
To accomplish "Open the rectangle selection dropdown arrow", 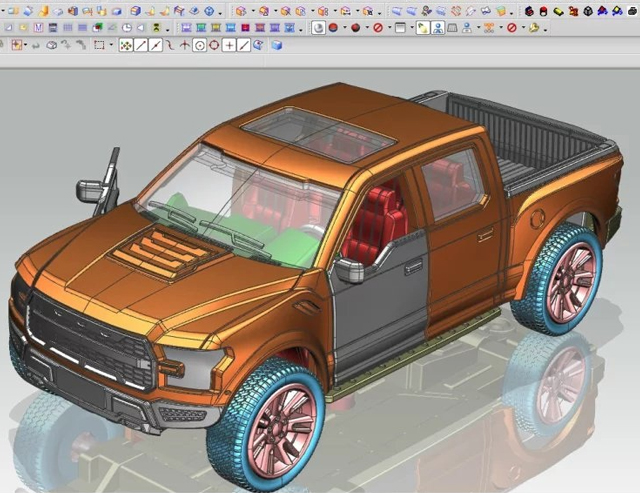I will (110, 45).
